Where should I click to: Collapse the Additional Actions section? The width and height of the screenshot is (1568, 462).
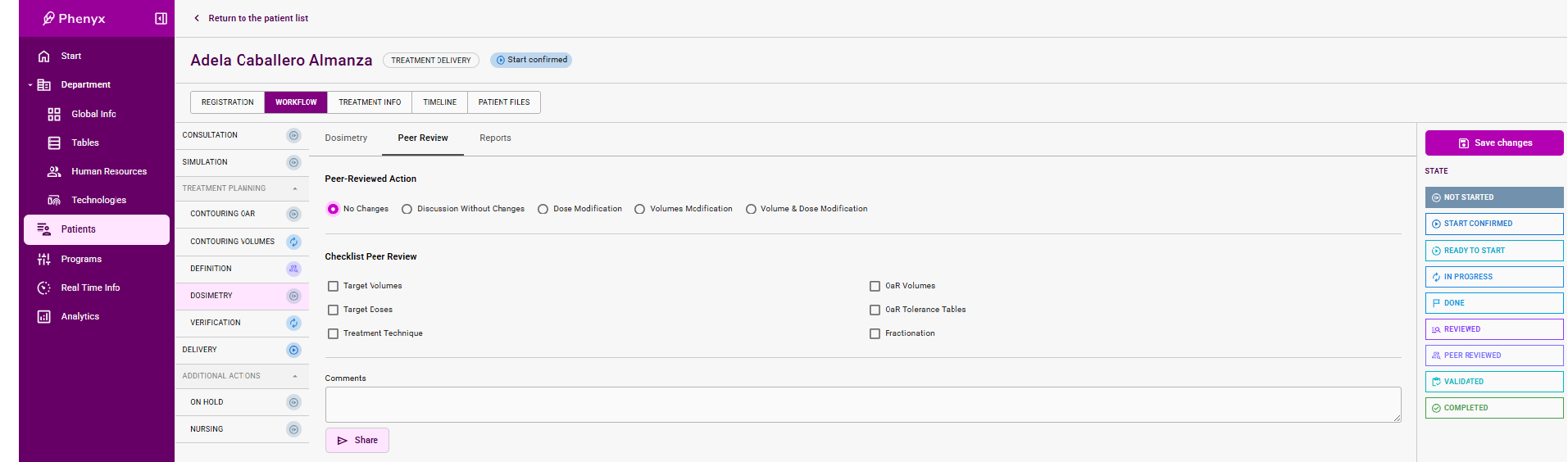point(295,377)
